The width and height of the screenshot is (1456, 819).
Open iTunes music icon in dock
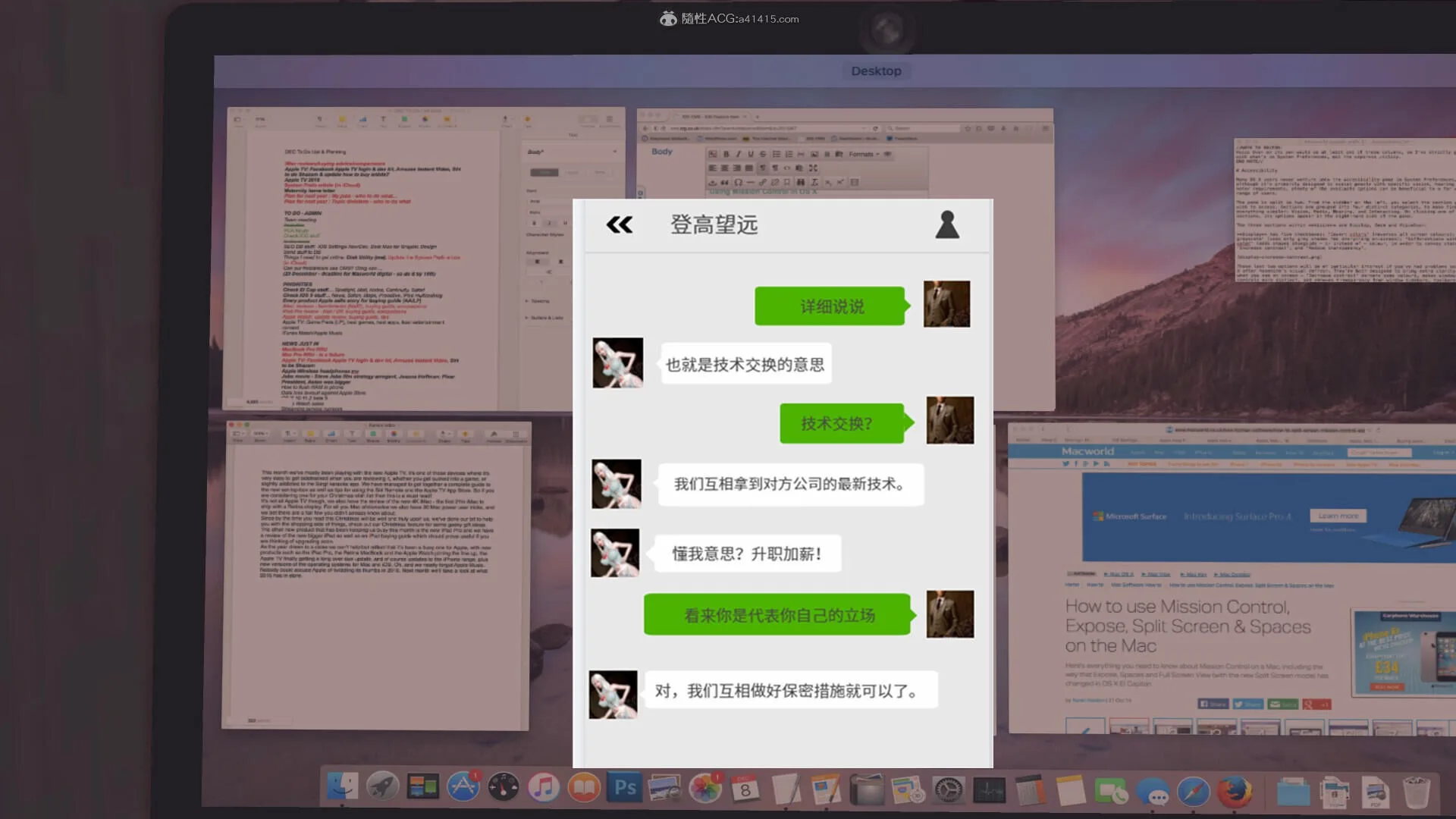pyautogui.click(x=544, y=788)
